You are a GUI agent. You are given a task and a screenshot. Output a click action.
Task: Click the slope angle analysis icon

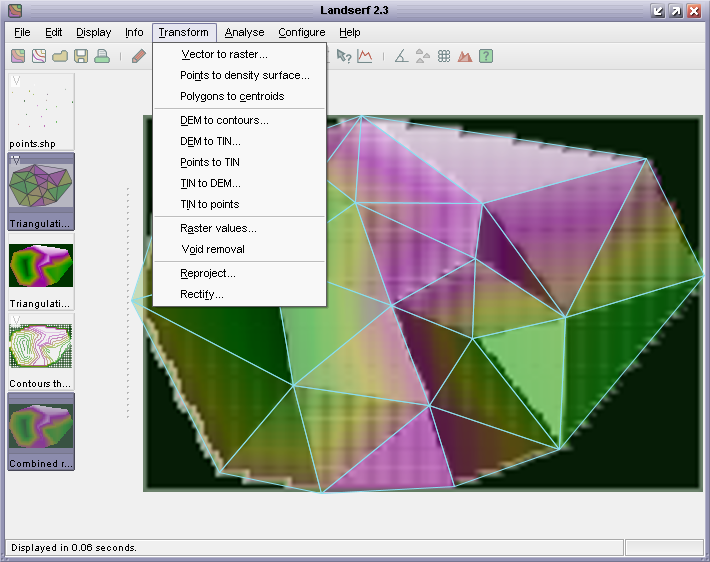[x=401, y=56]
